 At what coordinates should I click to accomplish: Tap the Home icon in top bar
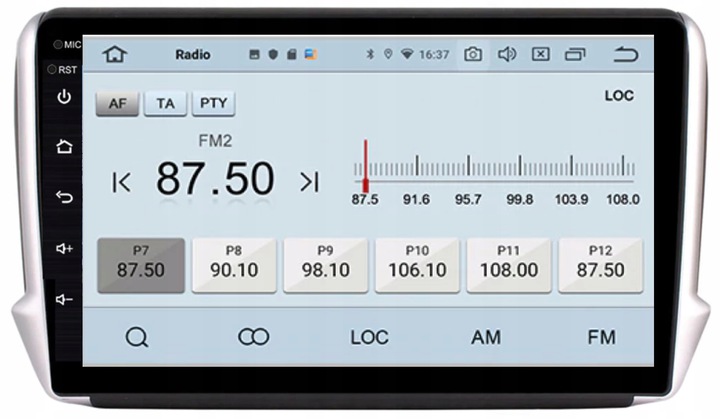point(115,54)
